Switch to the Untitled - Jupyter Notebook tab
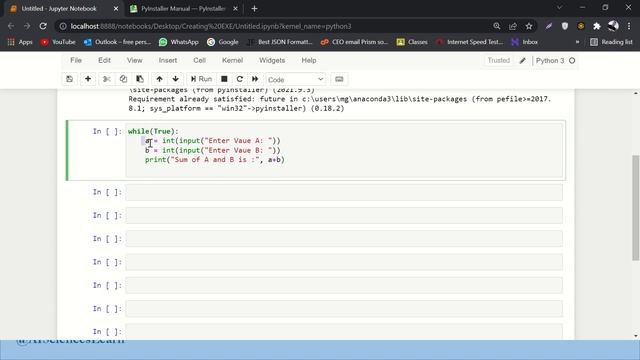The height and width of the screenshot is (360, 640). 59,9
